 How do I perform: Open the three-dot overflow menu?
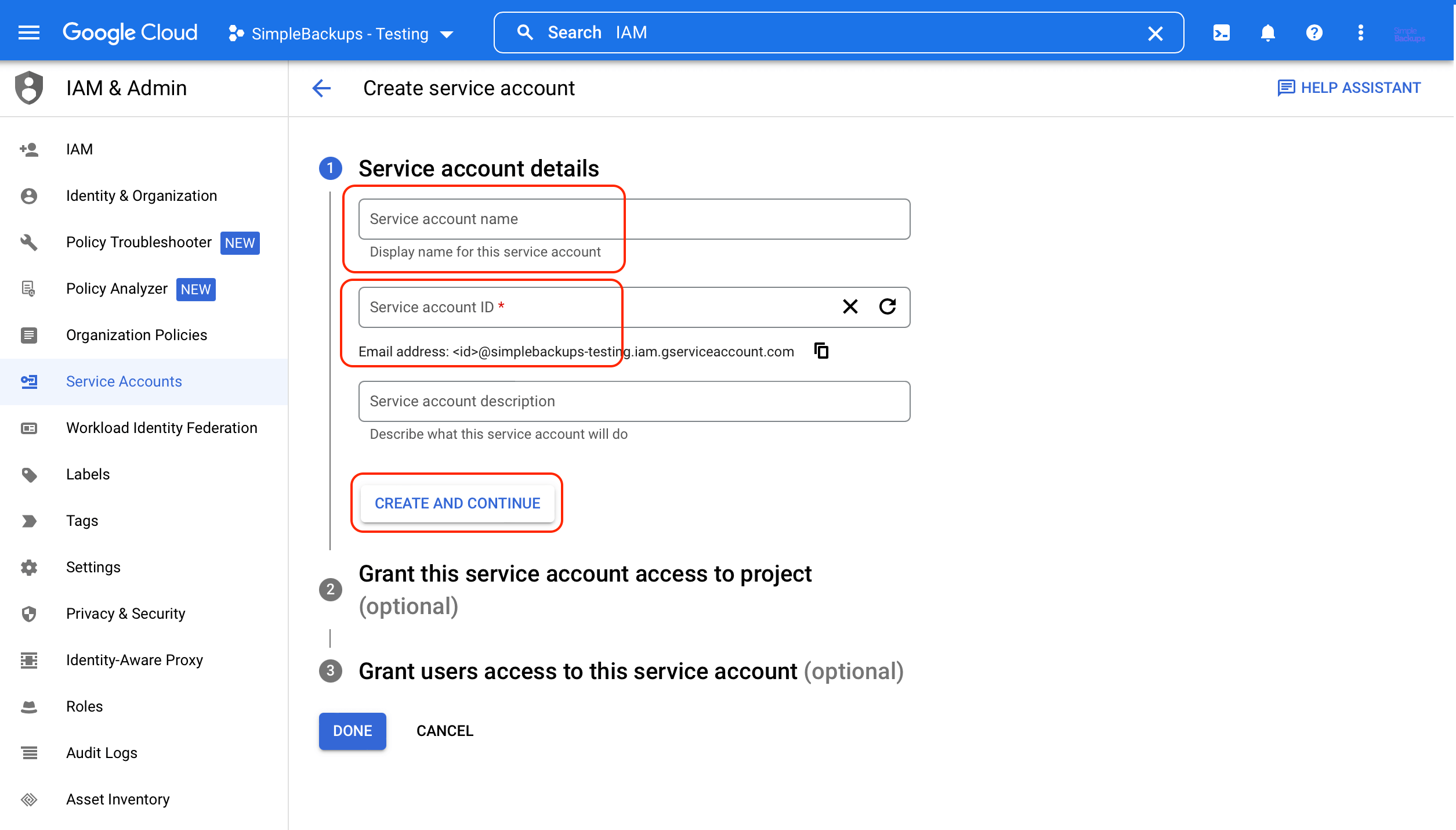pos(1360,33)
